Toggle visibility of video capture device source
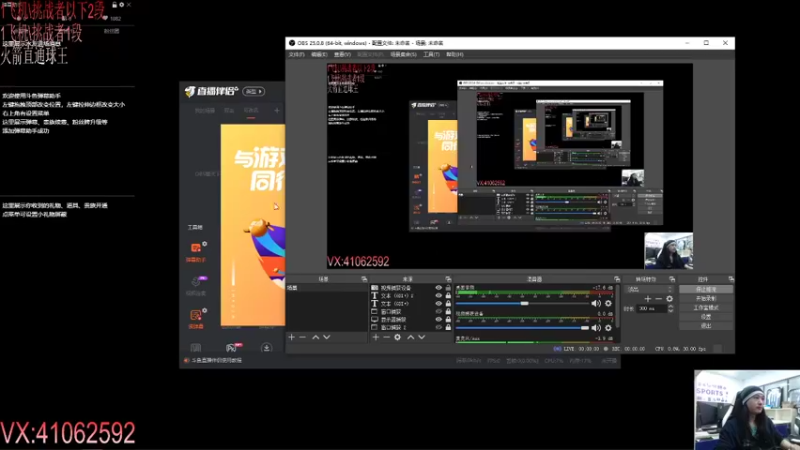This screenshot has width=800, height=450. [438, 288]
